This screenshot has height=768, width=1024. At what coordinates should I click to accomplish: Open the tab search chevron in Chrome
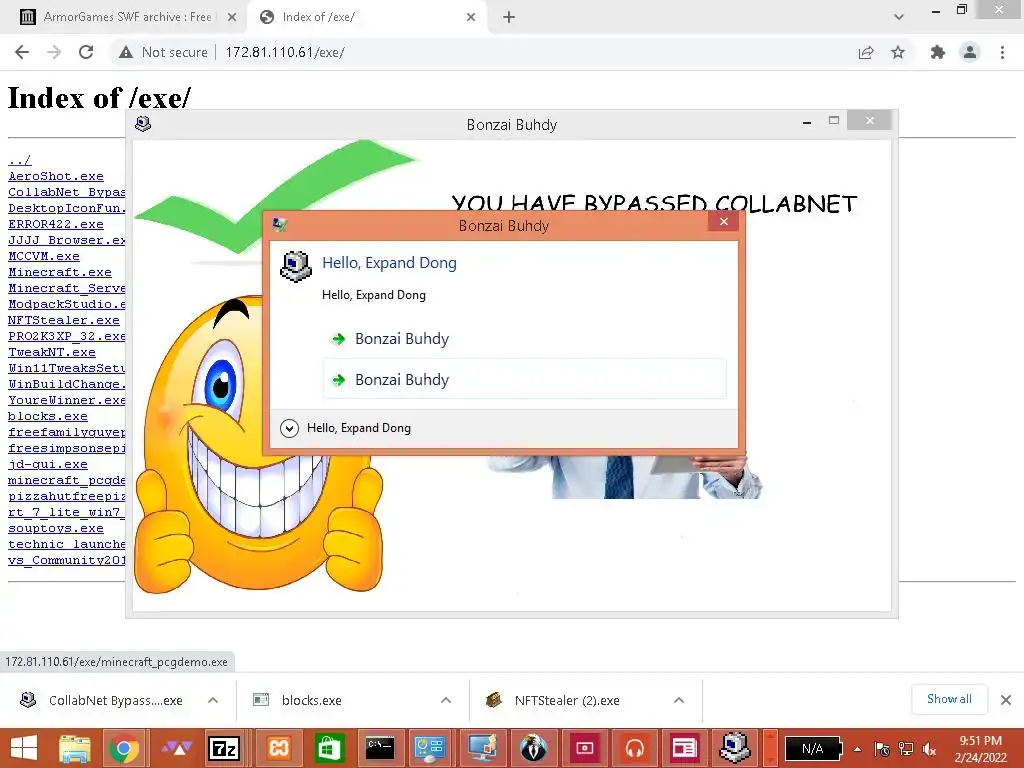899,17
